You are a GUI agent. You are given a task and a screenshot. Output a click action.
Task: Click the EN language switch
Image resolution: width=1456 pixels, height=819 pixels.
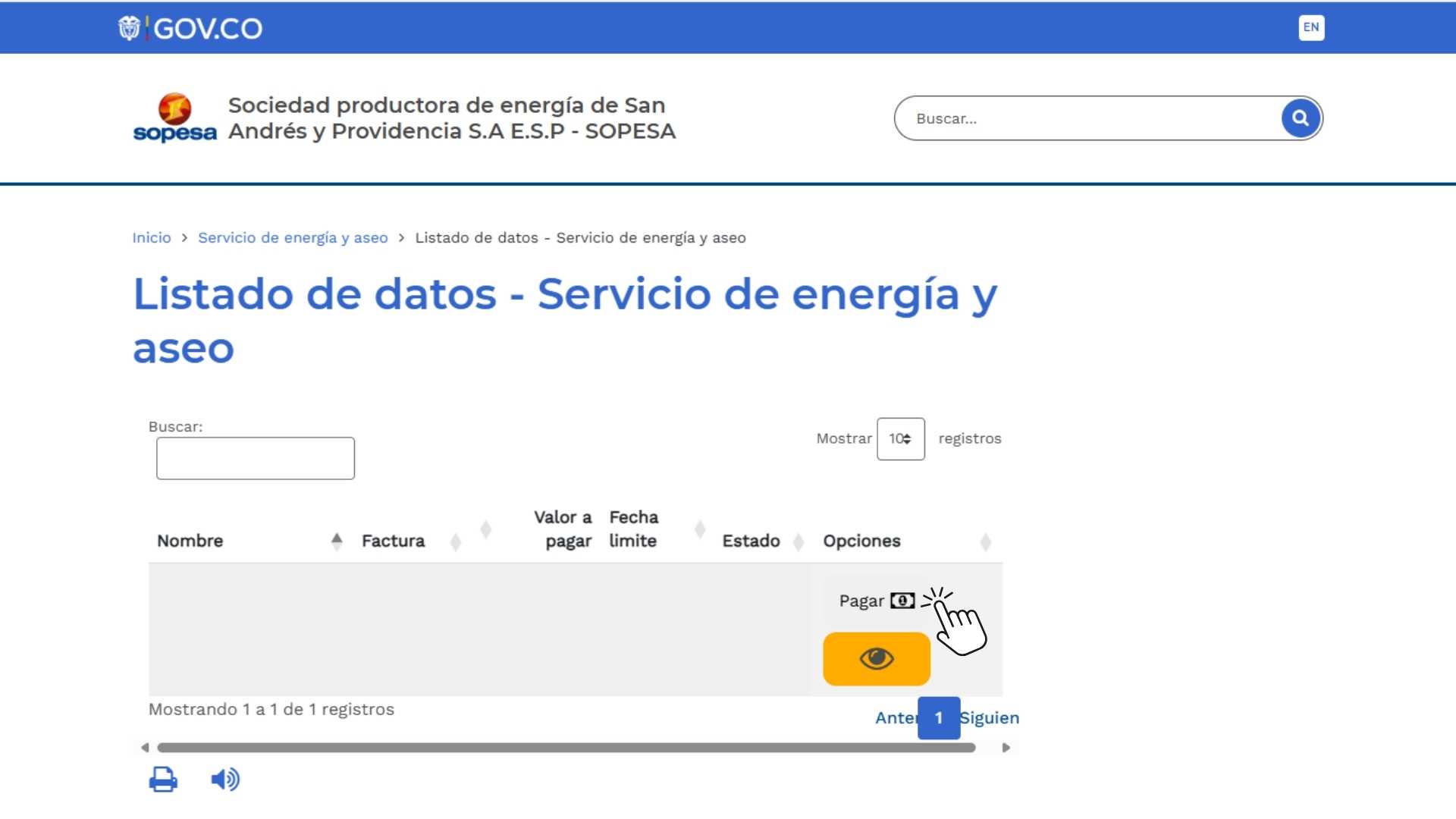tap(1311, 27)
